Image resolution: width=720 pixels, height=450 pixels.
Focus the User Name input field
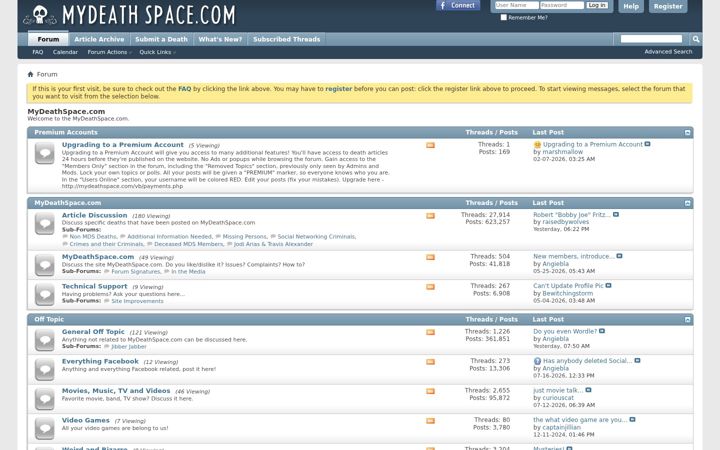click(x=517, y=5)
